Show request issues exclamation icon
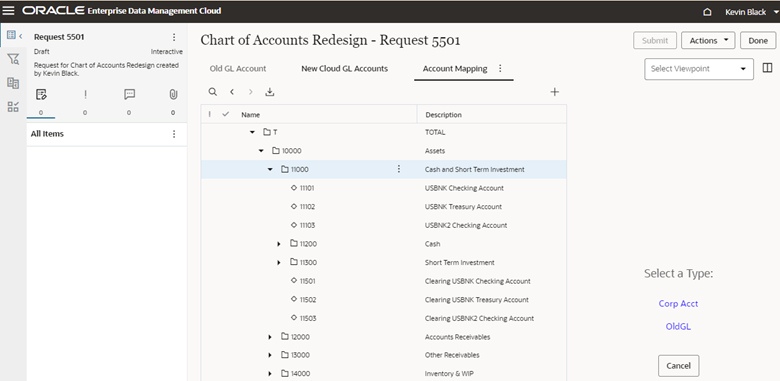 [x=85, y=95]
